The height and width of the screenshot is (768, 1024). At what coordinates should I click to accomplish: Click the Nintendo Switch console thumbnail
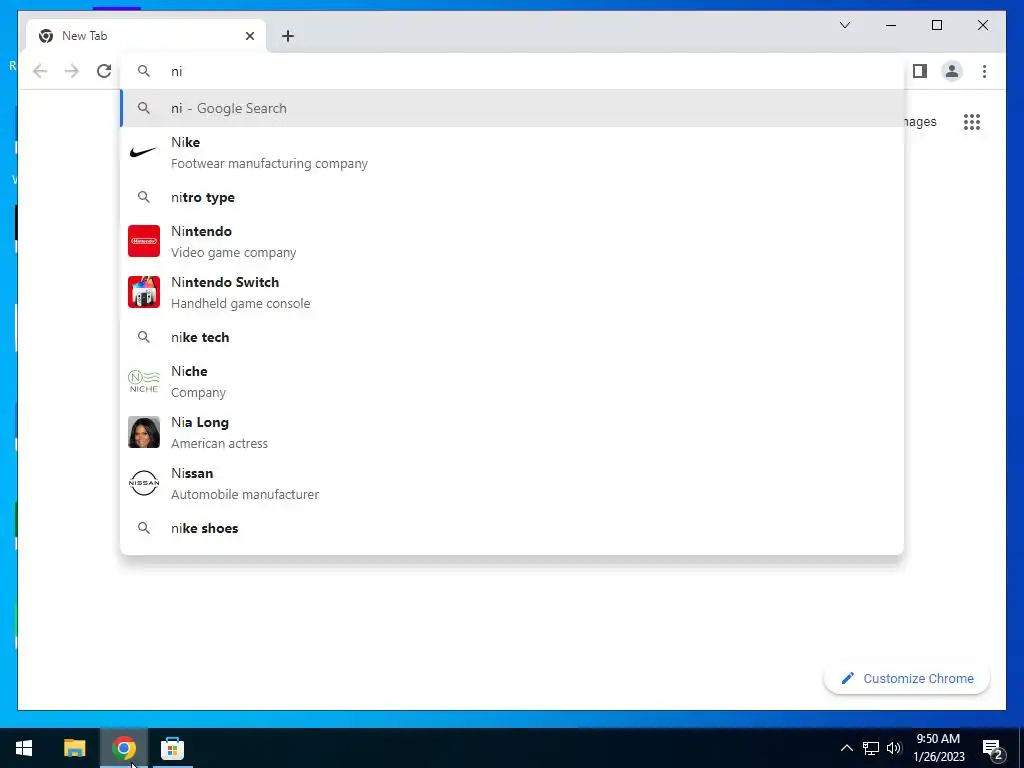point(144,292)
